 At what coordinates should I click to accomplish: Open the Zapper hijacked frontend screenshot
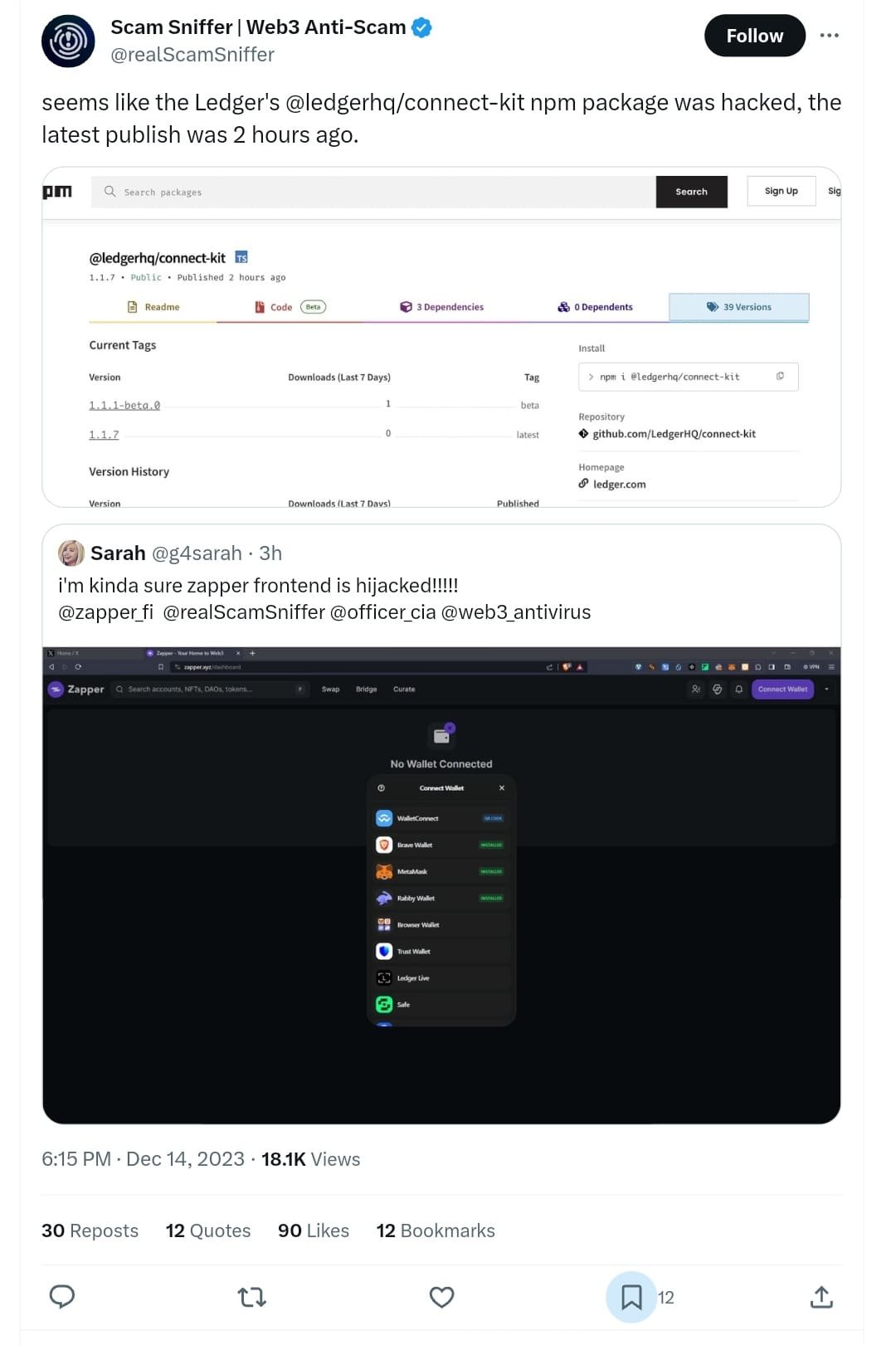(441, 884)
